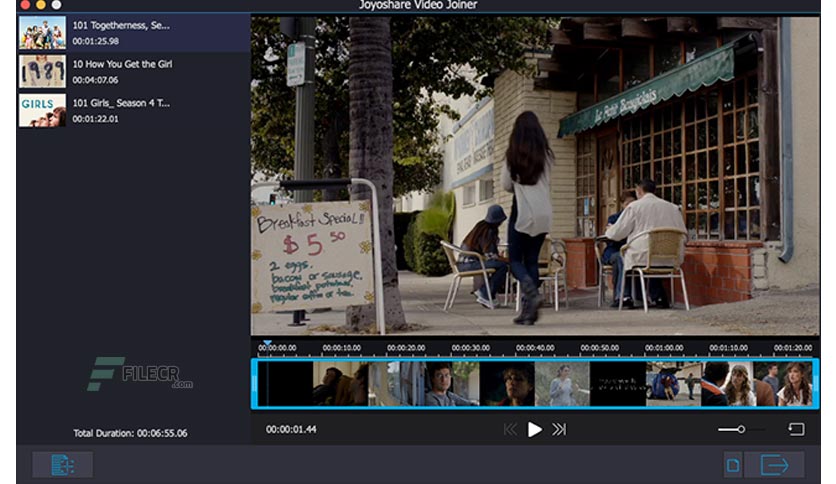Click the 00:00:30.00 mark on the ruler
The height and width of the screenshot is (484, 836).
(470, 348)
